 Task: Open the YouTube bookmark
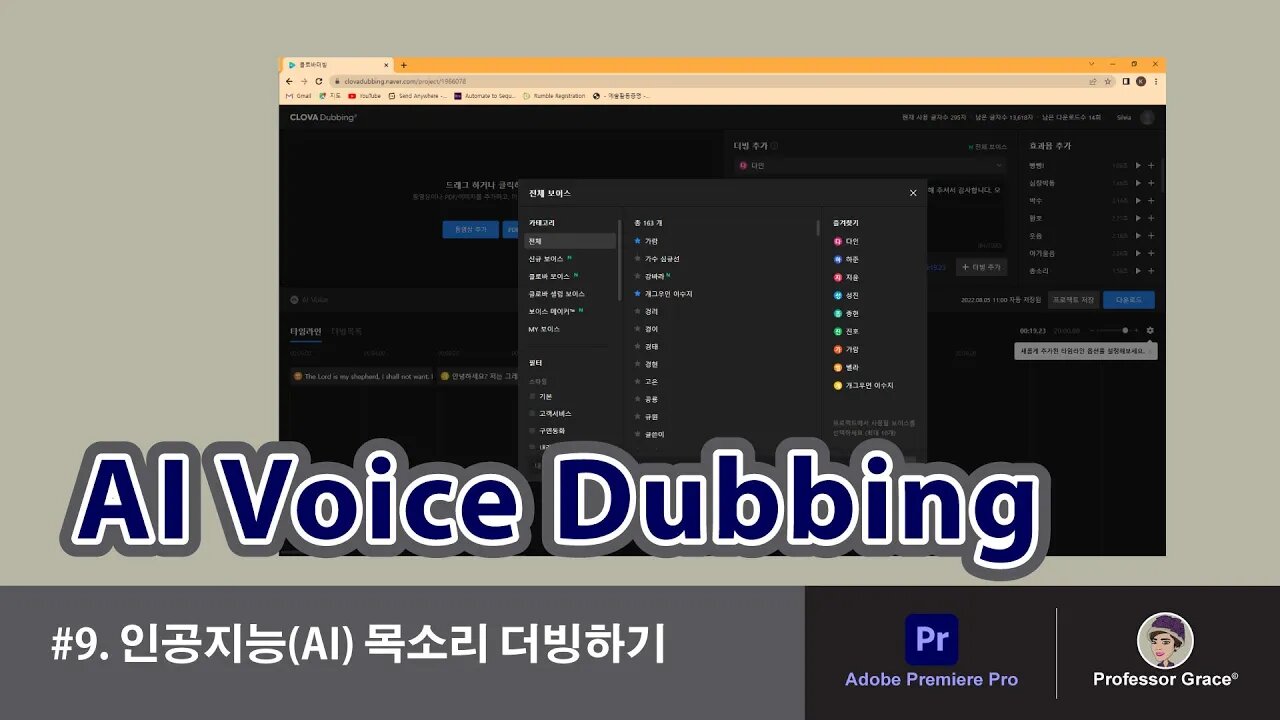[x=364, y=96]
